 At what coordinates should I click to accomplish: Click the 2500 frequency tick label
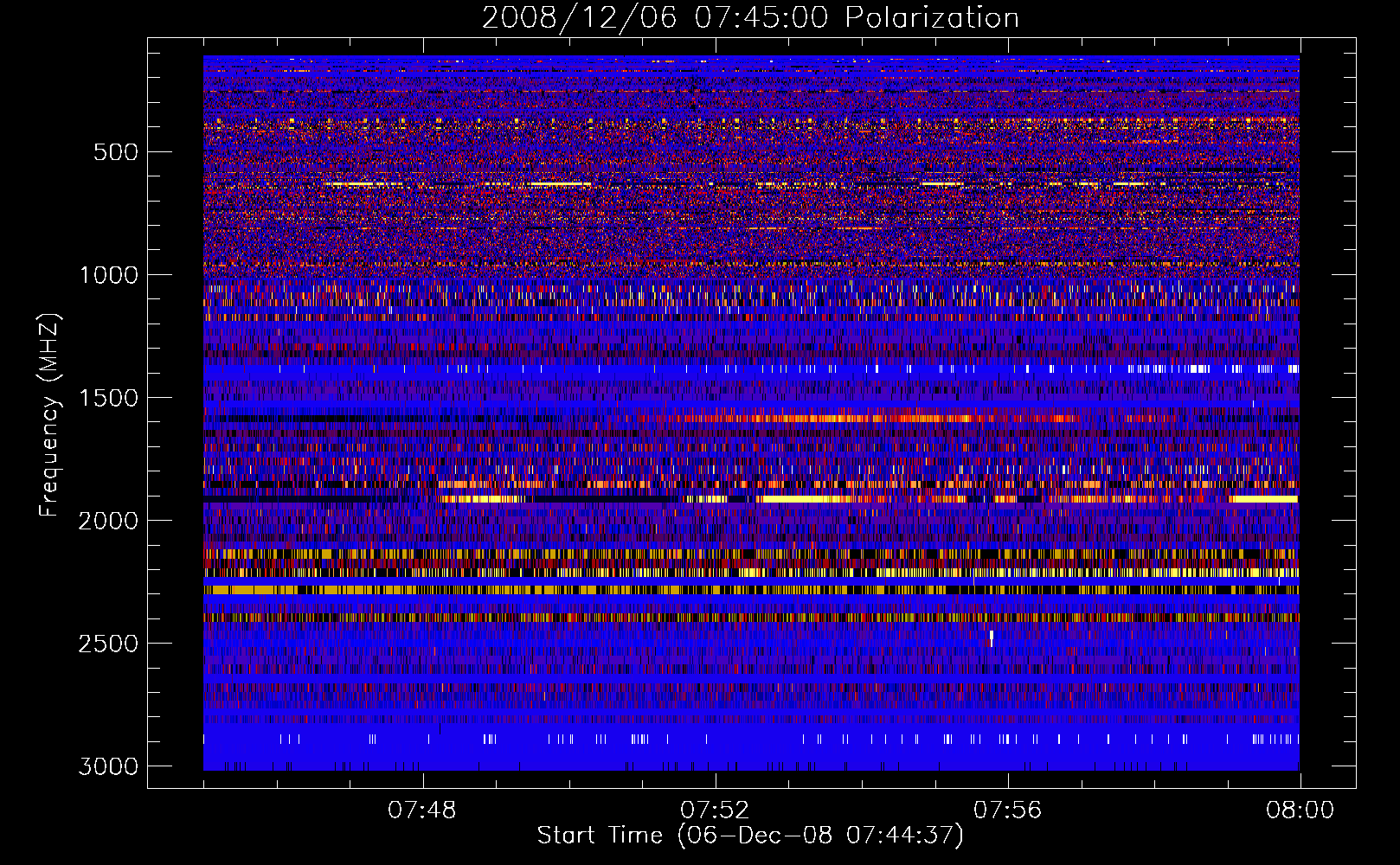pyautogui.click(x=109, y=644)
